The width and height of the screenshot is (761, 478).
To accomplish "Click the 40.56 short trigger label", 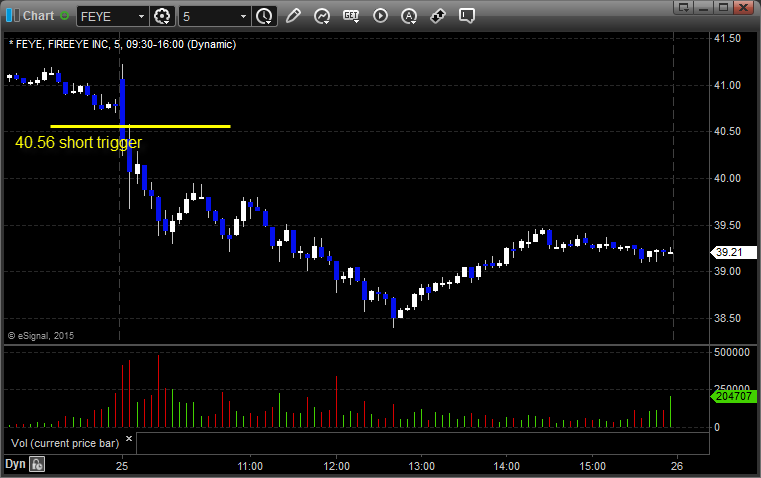I will tap(78, 143).
